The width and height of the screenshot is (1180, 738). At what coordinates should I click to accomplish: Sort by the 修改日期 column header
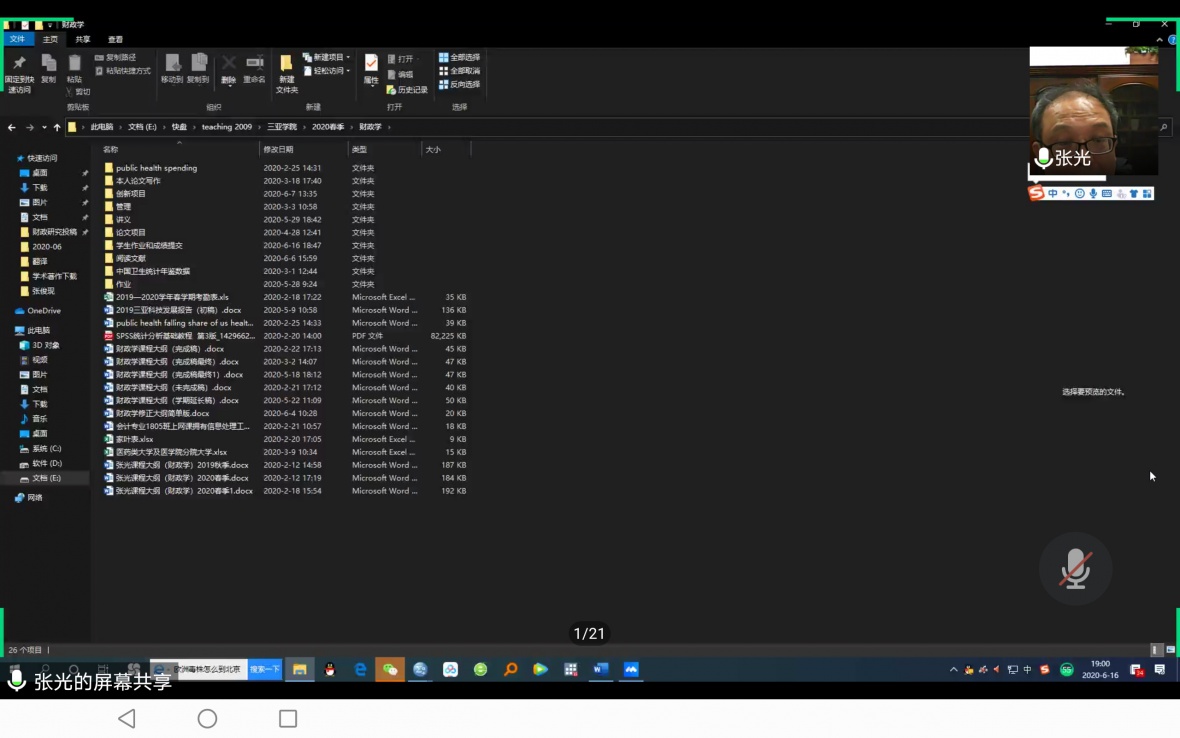tap(279, 149)
